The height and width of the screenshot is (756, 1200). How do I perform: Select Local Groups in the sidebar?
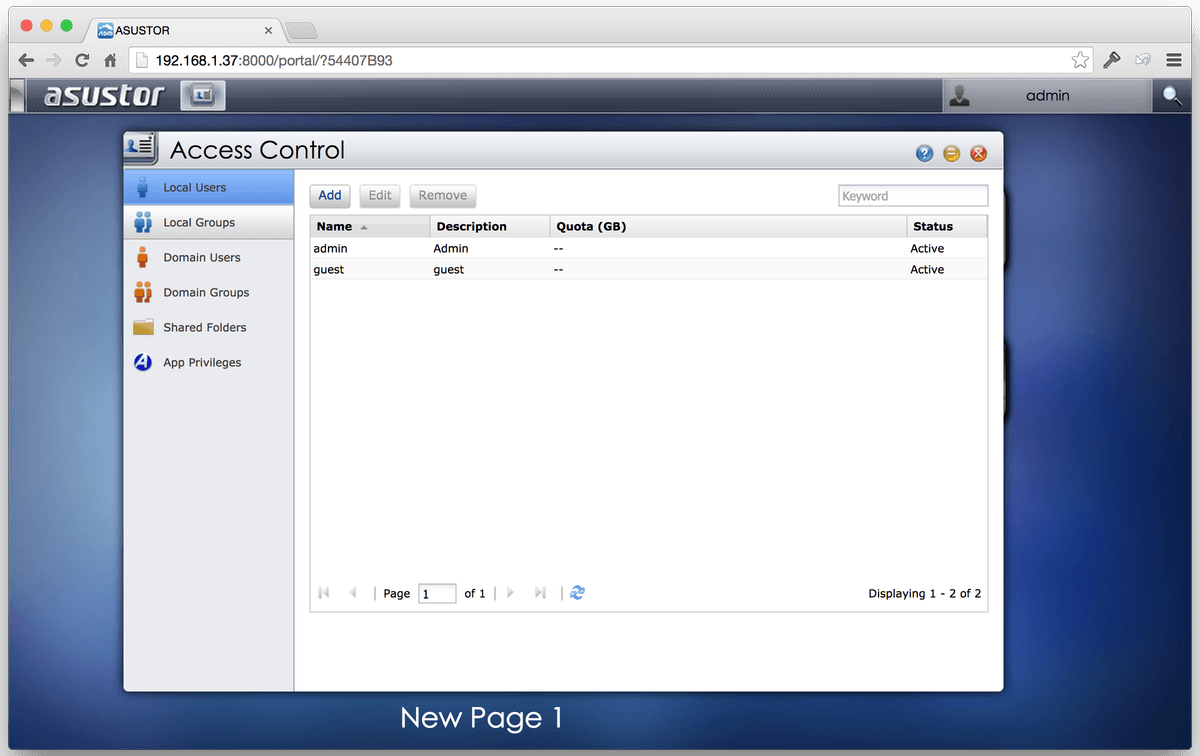199,222
